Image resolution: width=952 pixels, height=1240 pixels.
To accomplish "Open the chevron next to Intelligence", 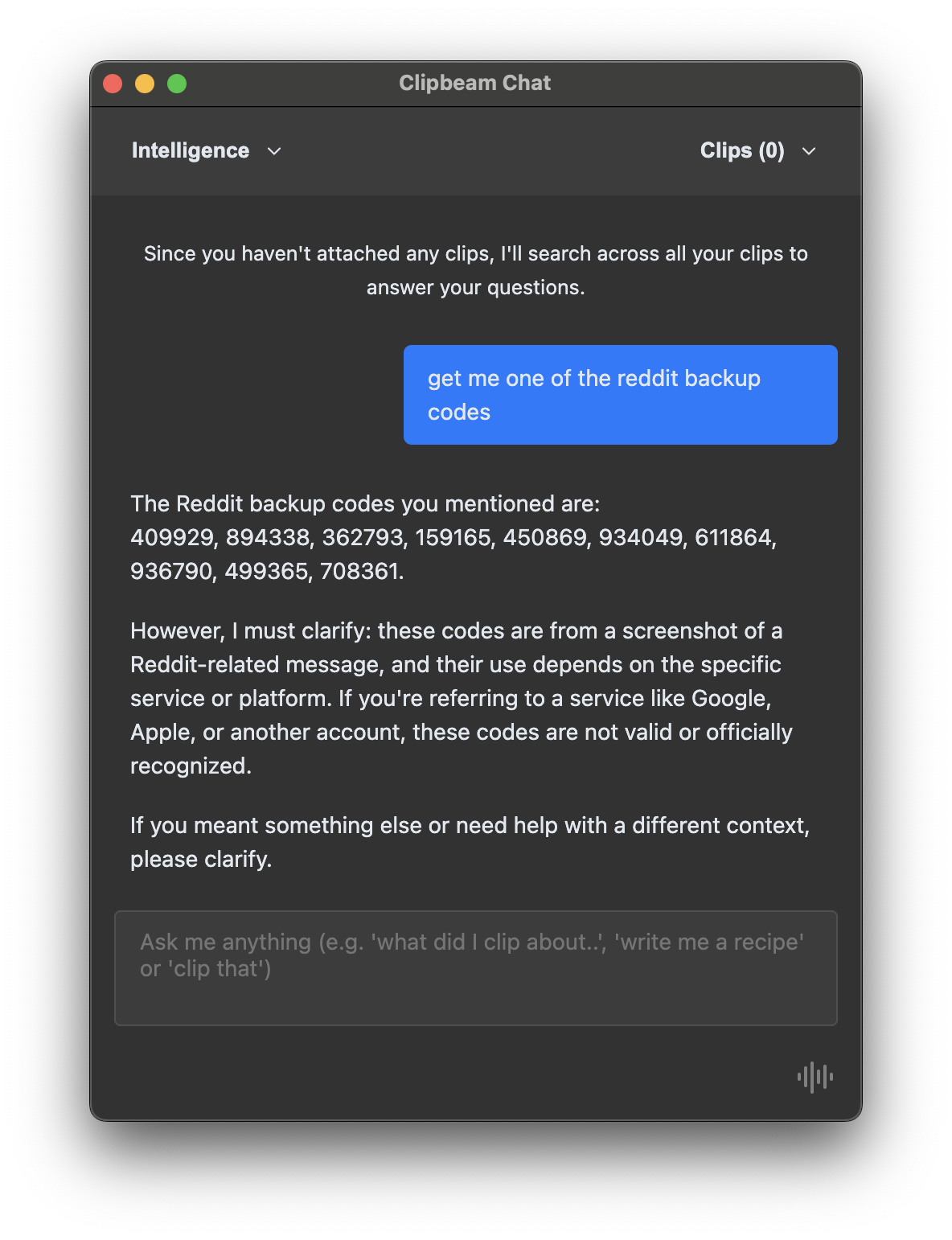I will pos(274,151).
